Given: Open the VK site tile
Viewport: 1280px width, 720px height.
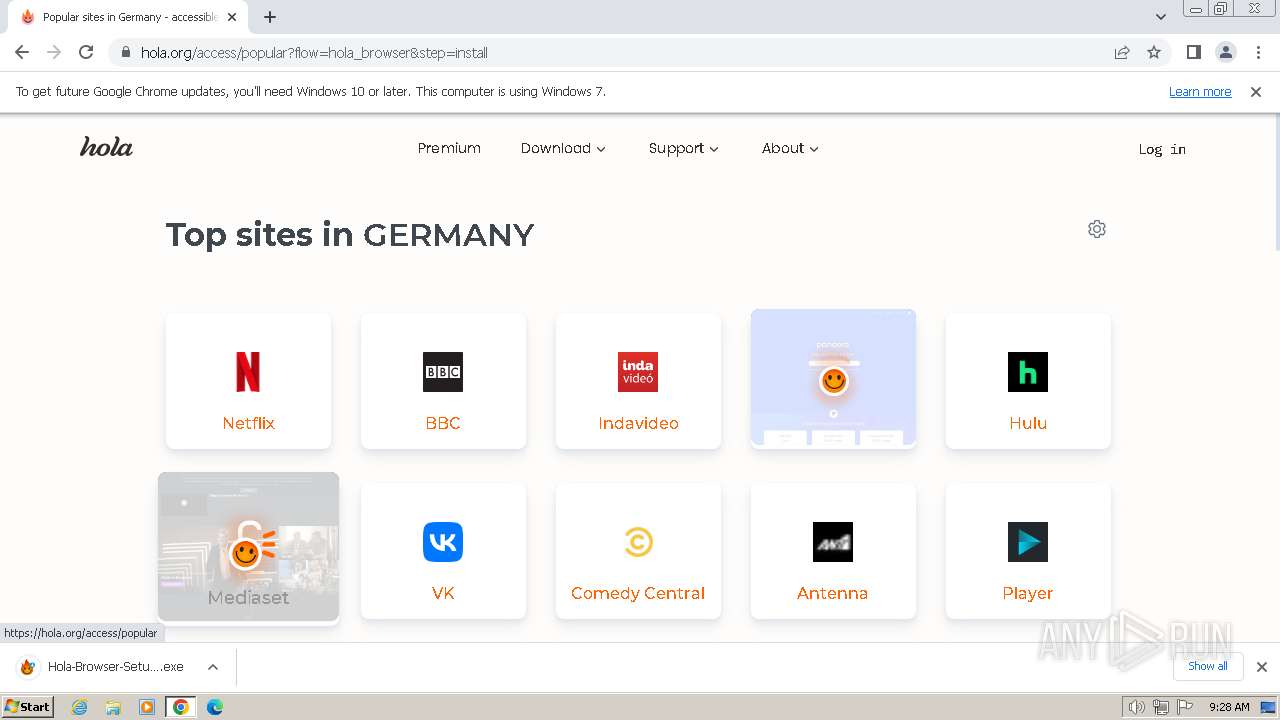Looking at the screenshot, I should [x=443, y=551].
